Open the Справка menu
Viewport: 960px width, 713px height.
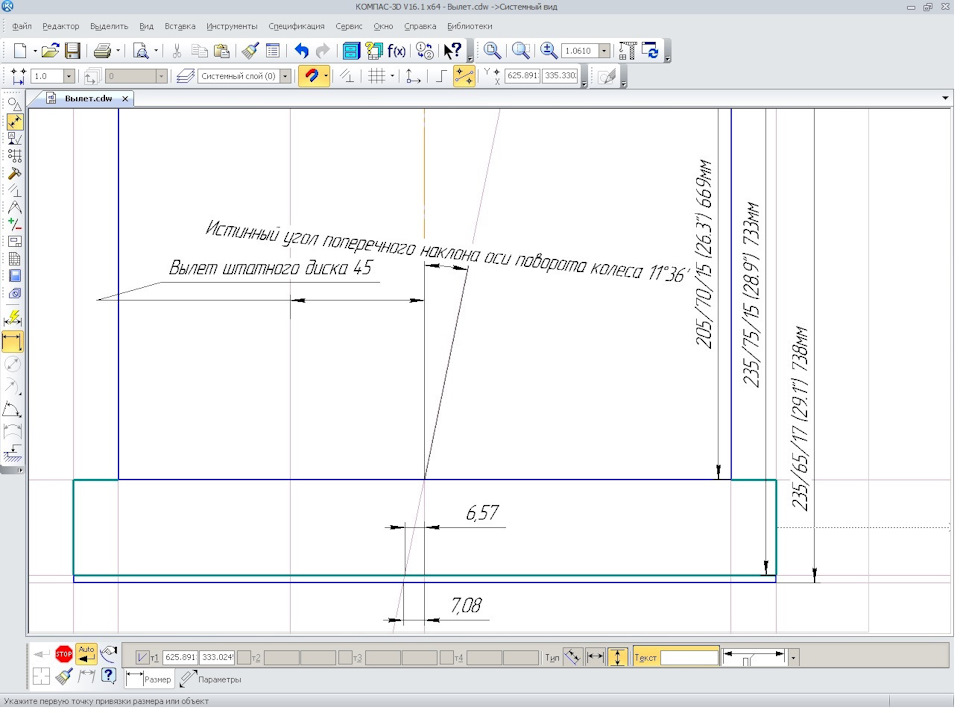click(x=420, y=26)
